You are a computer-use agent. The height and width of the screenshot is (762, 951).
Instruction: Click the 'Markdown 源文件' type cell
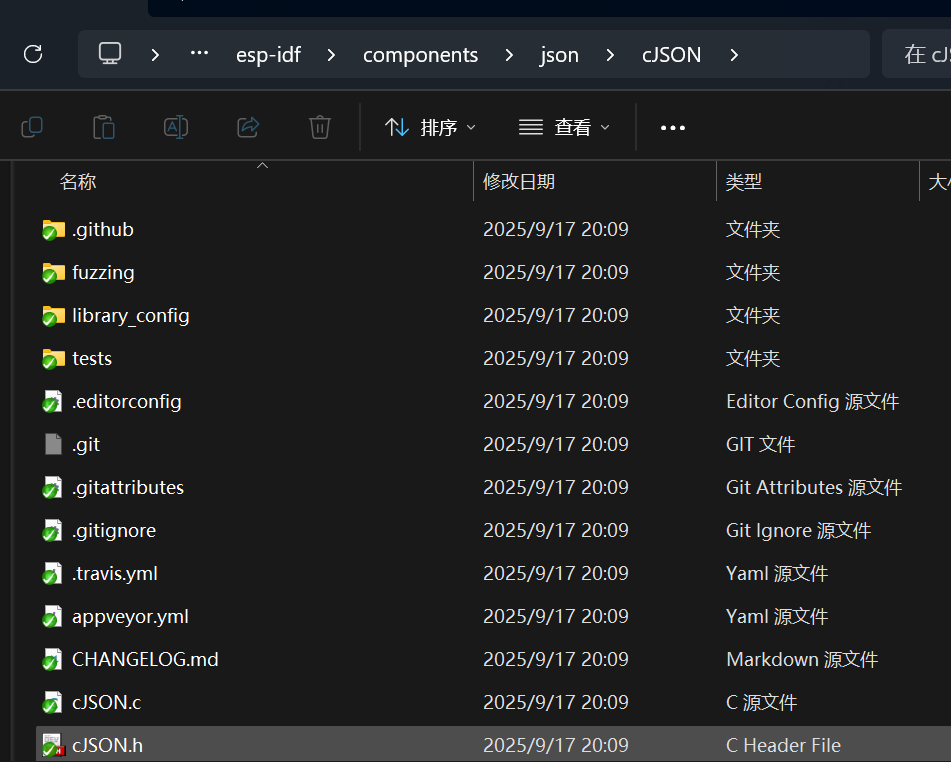802,659
